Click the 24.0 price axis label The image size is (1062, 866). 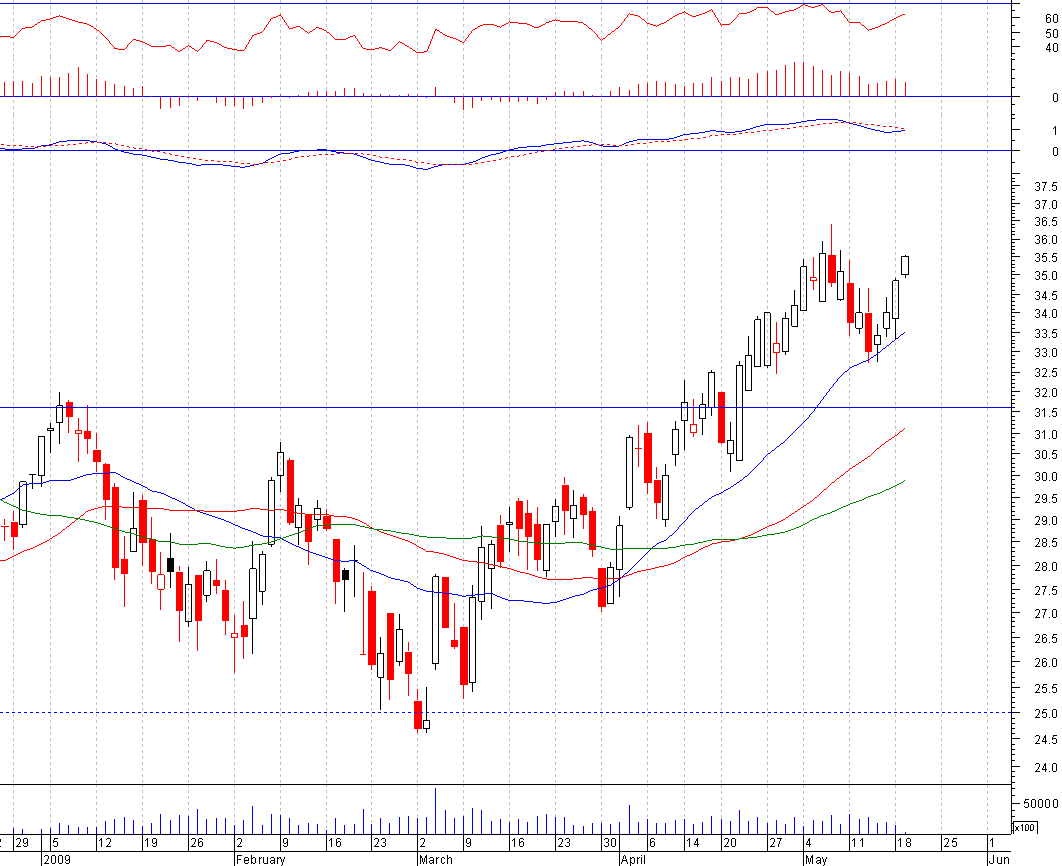(x=1046, y=768)
